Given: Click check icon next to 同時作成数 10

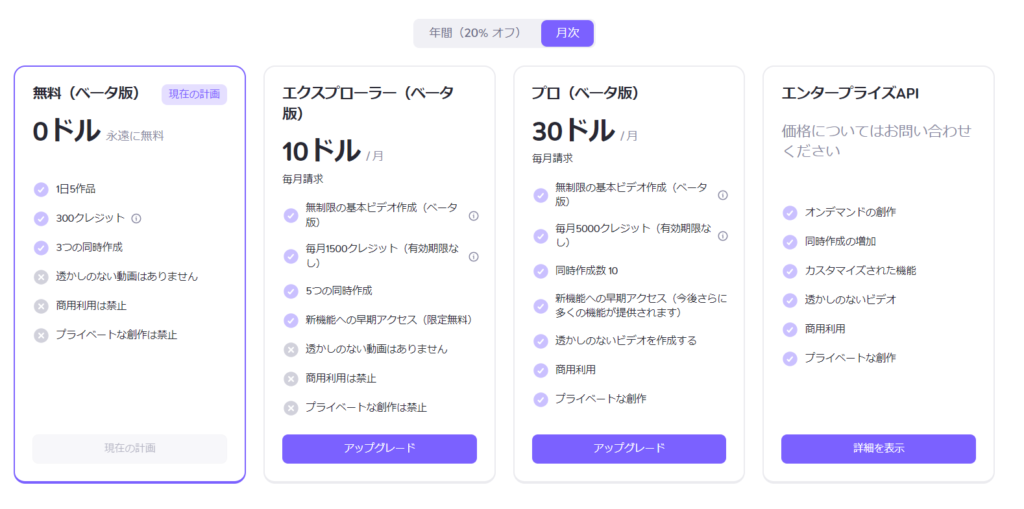Looking at the screenshot, I should click(540, 271).
